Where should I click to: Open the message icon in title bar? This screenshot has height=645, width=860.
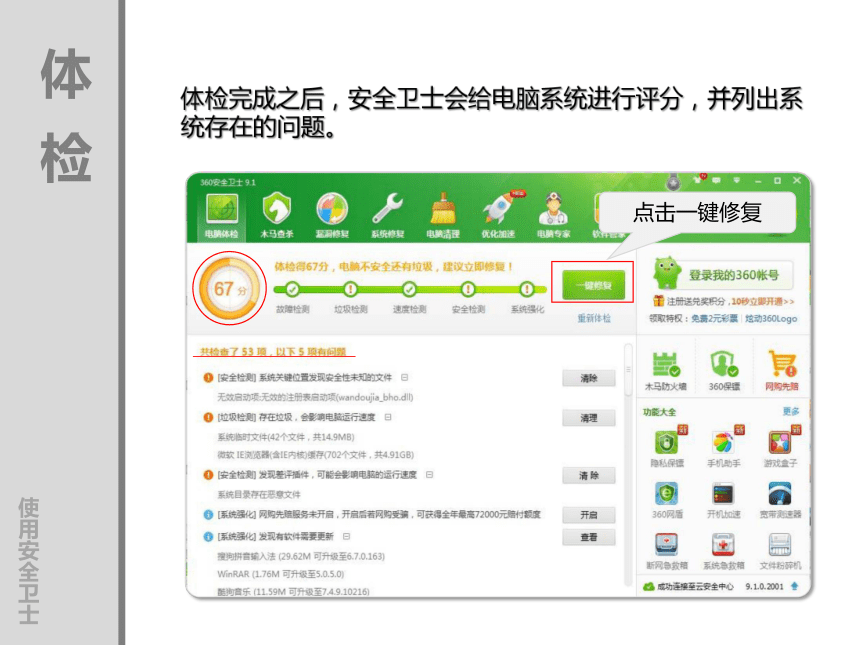(716, 180)
